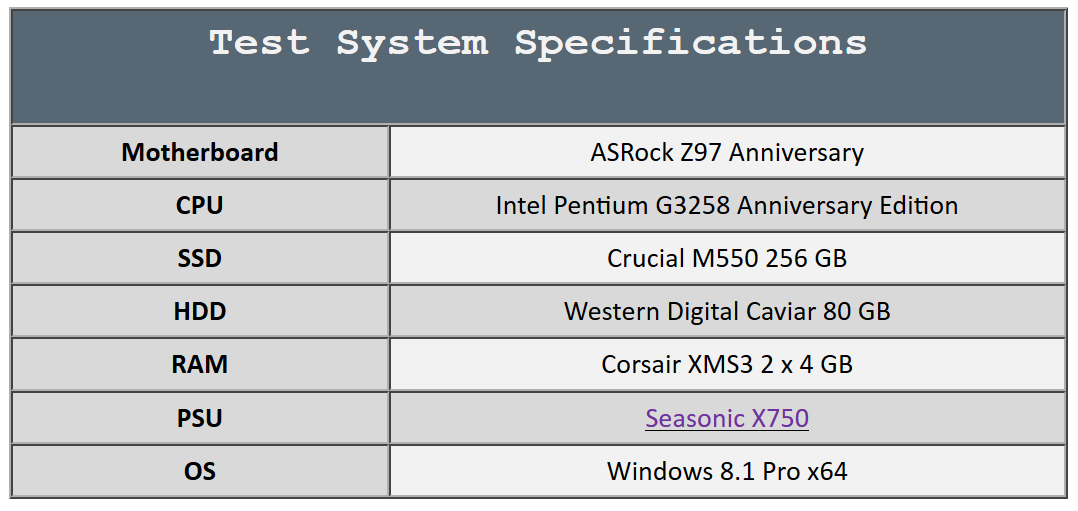Click the Windows 8.1 Pro x64 text

tap(727, 471)
